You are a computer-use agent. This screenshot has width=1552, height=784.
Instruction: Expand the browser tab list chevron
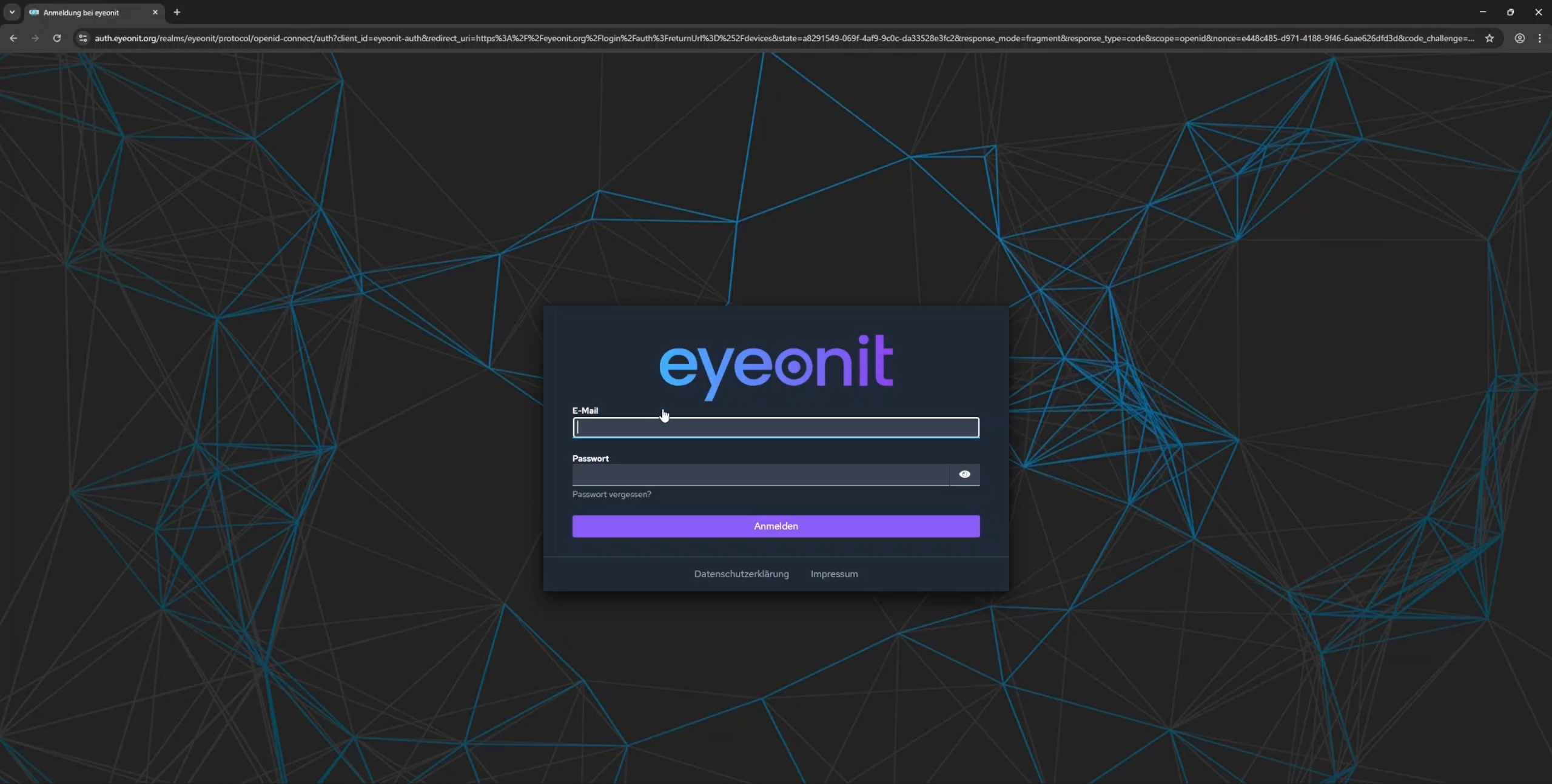click(x=11, y=12)
